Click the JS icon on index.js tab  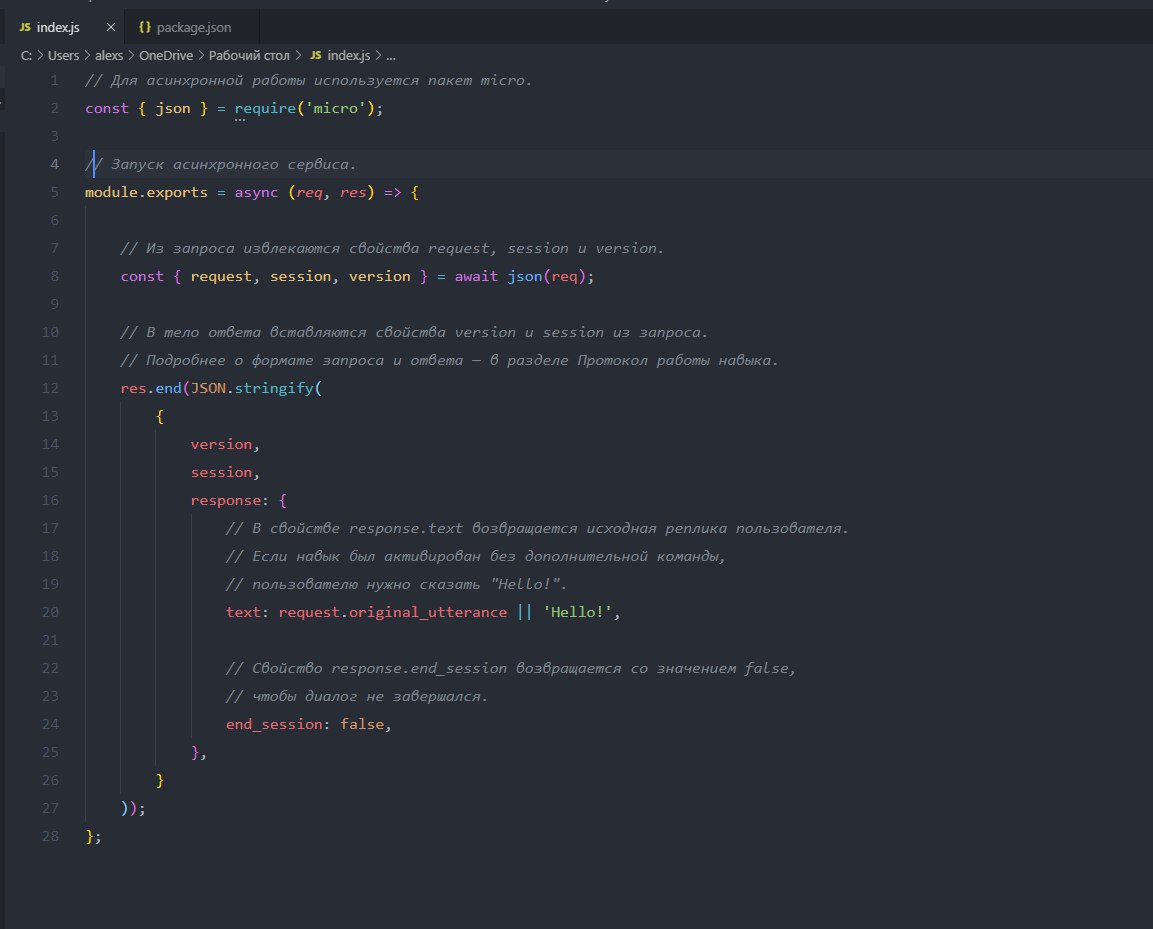[x=25, y=27]
